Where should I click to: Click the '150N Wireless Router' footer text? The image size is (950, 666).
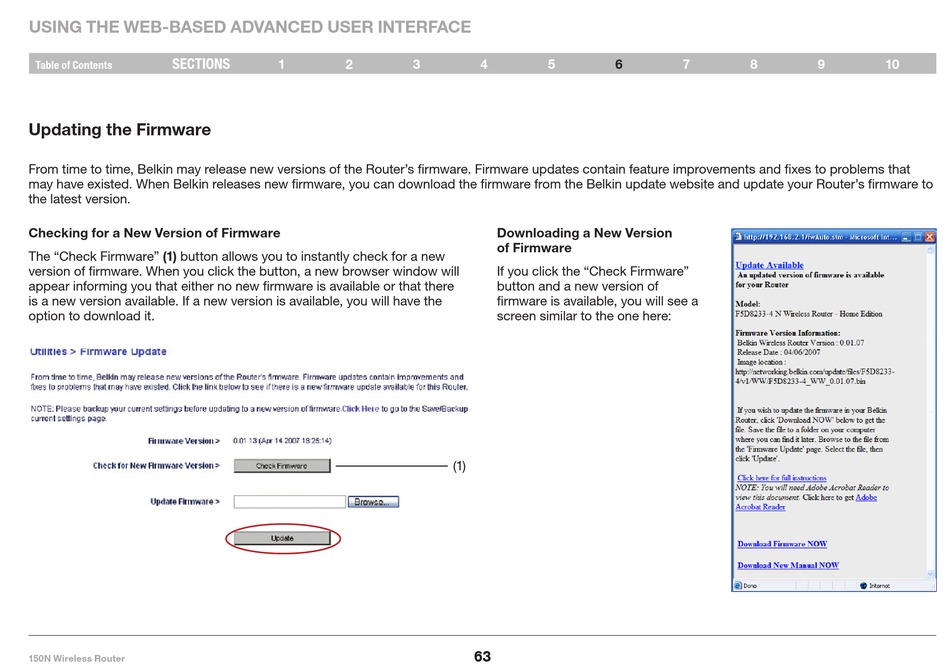coord(76,658)
